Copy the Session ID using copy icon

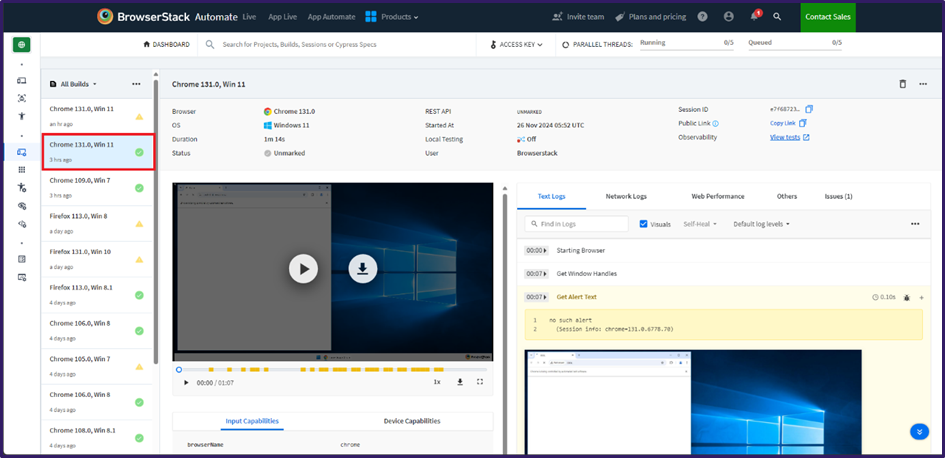tap(809, 109)
